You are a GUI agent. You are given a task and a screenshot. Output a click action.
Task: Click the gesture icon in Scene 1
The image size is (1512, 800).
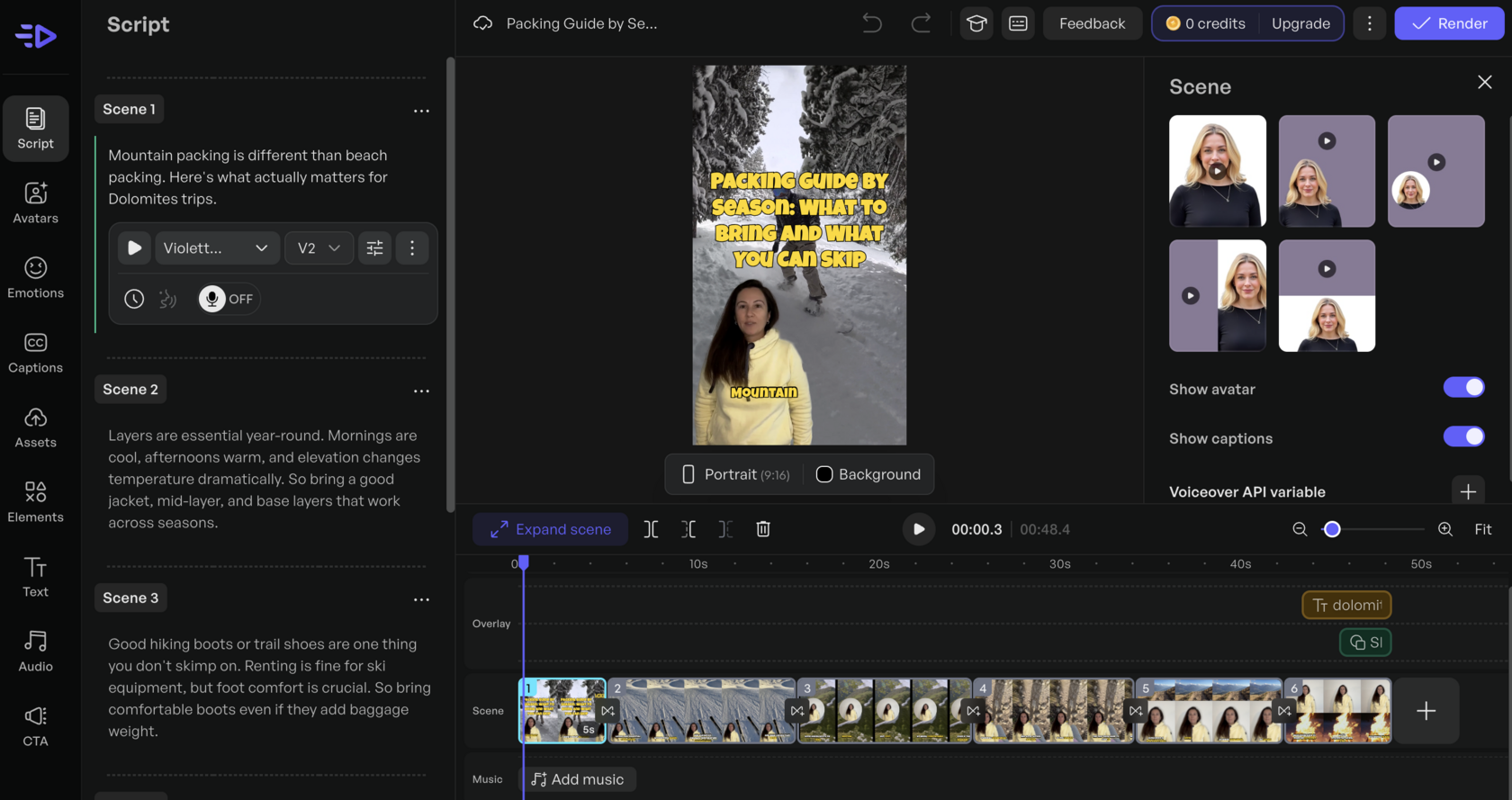point(167,299)
